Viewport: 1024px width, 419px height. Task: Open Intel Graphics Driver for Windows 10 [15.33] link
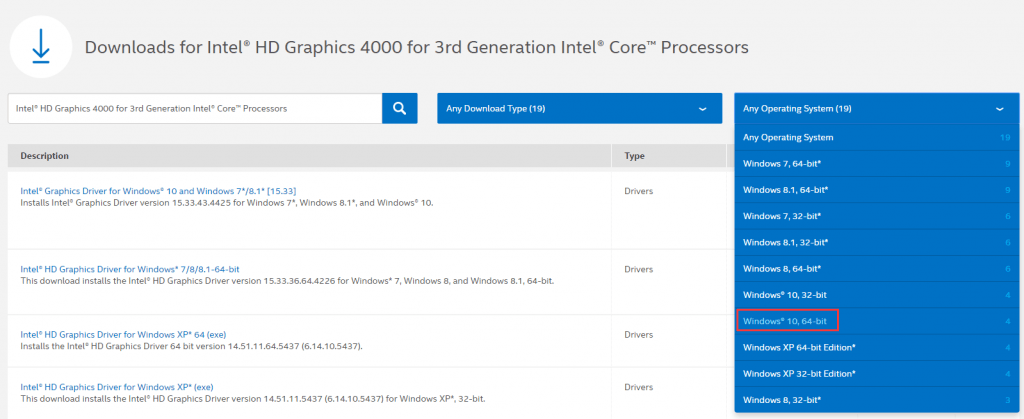point(158,190)
